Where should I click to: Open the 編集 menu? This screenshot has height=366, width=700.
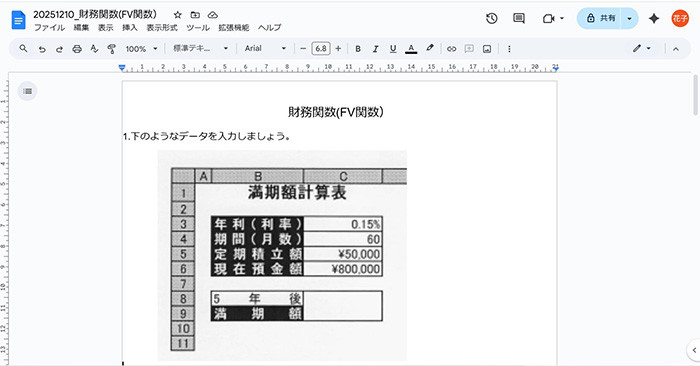[x=81, y=28]
